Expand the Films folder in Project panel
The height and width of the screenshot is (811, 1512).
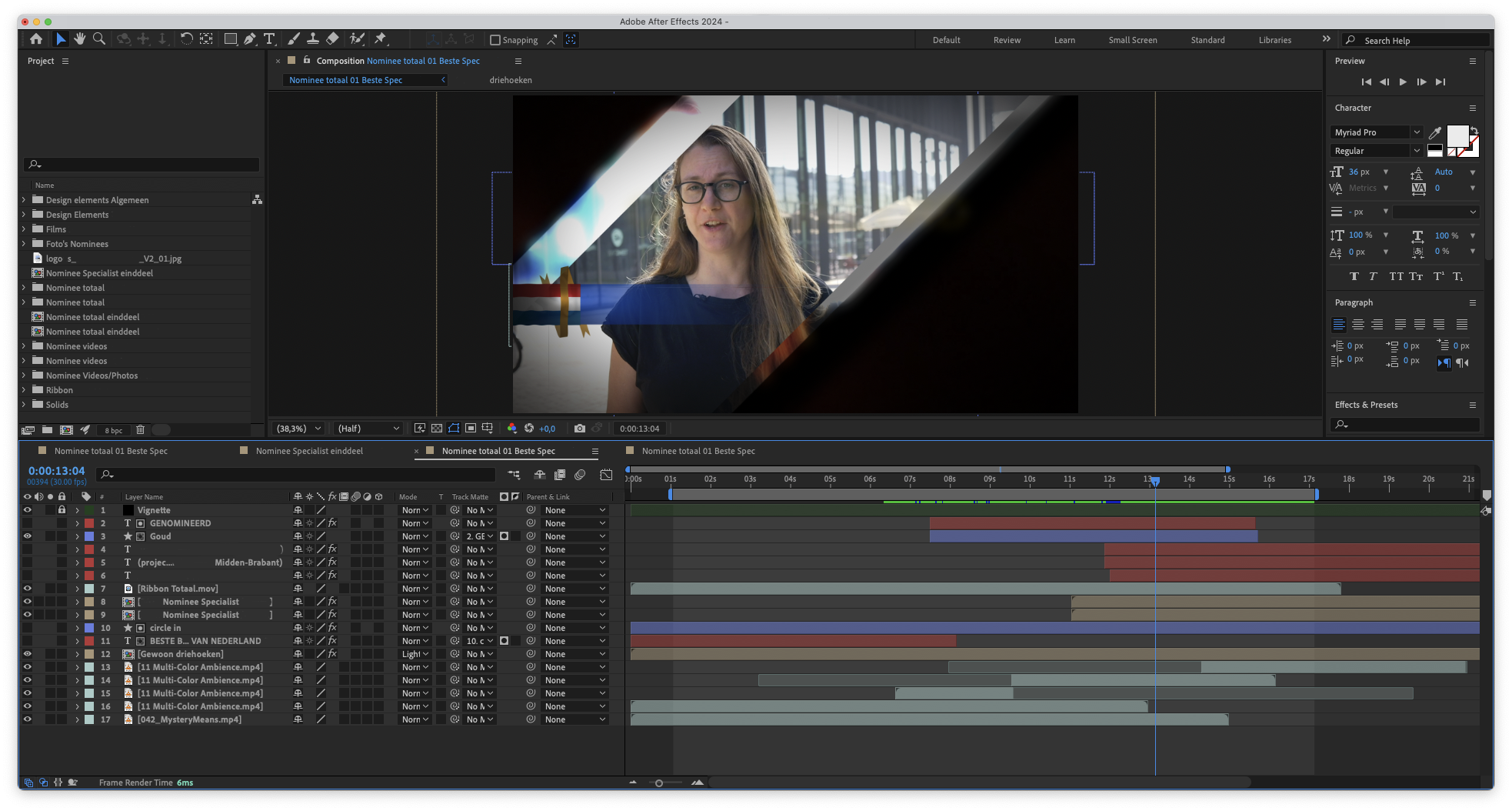tap(24, 229)
